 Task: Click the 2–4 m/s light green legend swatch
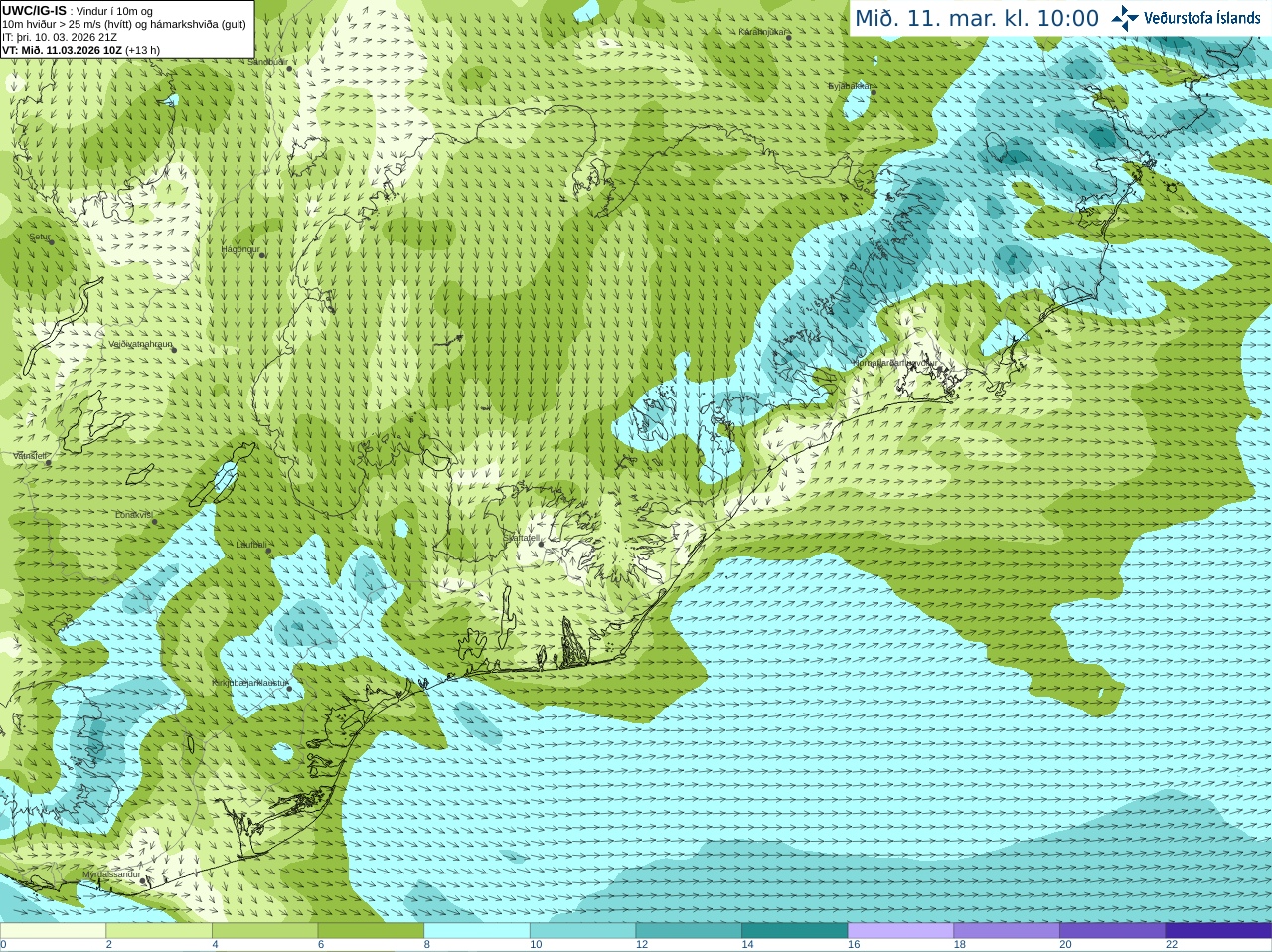pos(159,931)
